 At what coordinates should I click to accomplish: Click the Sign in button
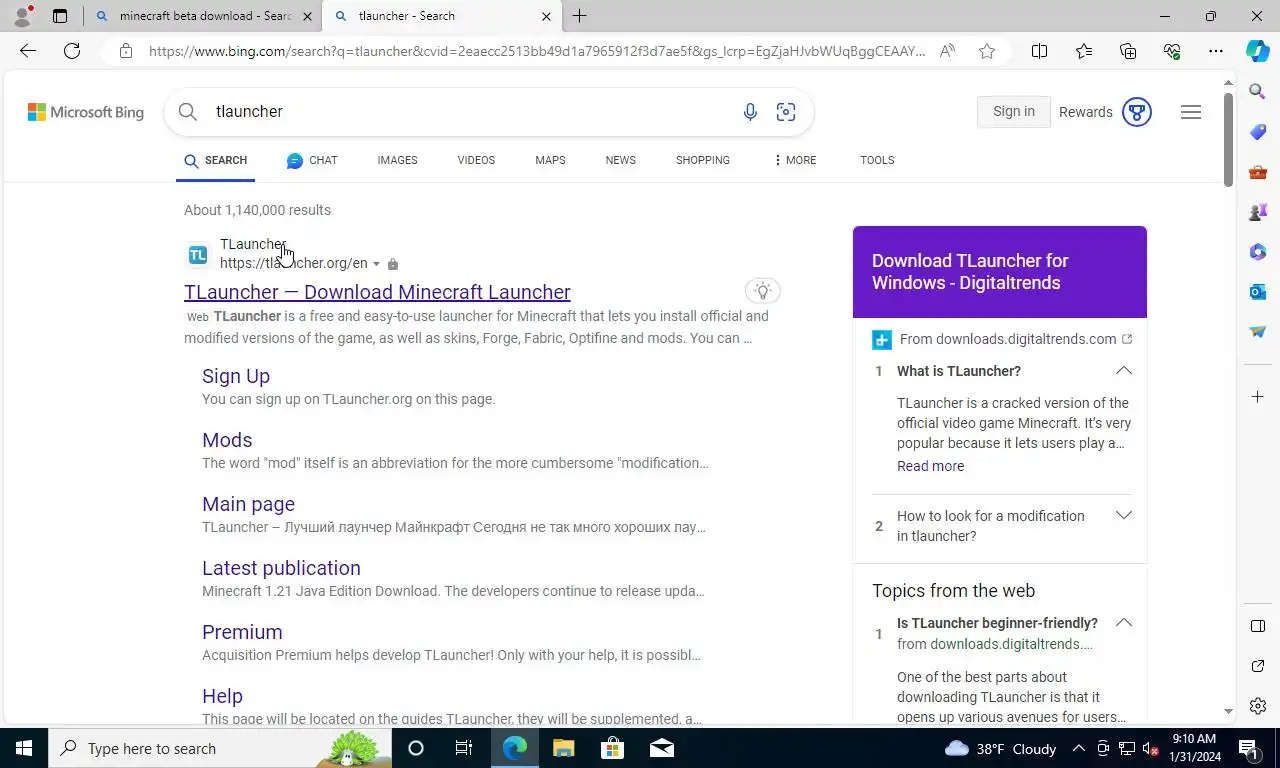pyautogui.click(x=1014, y=112)
